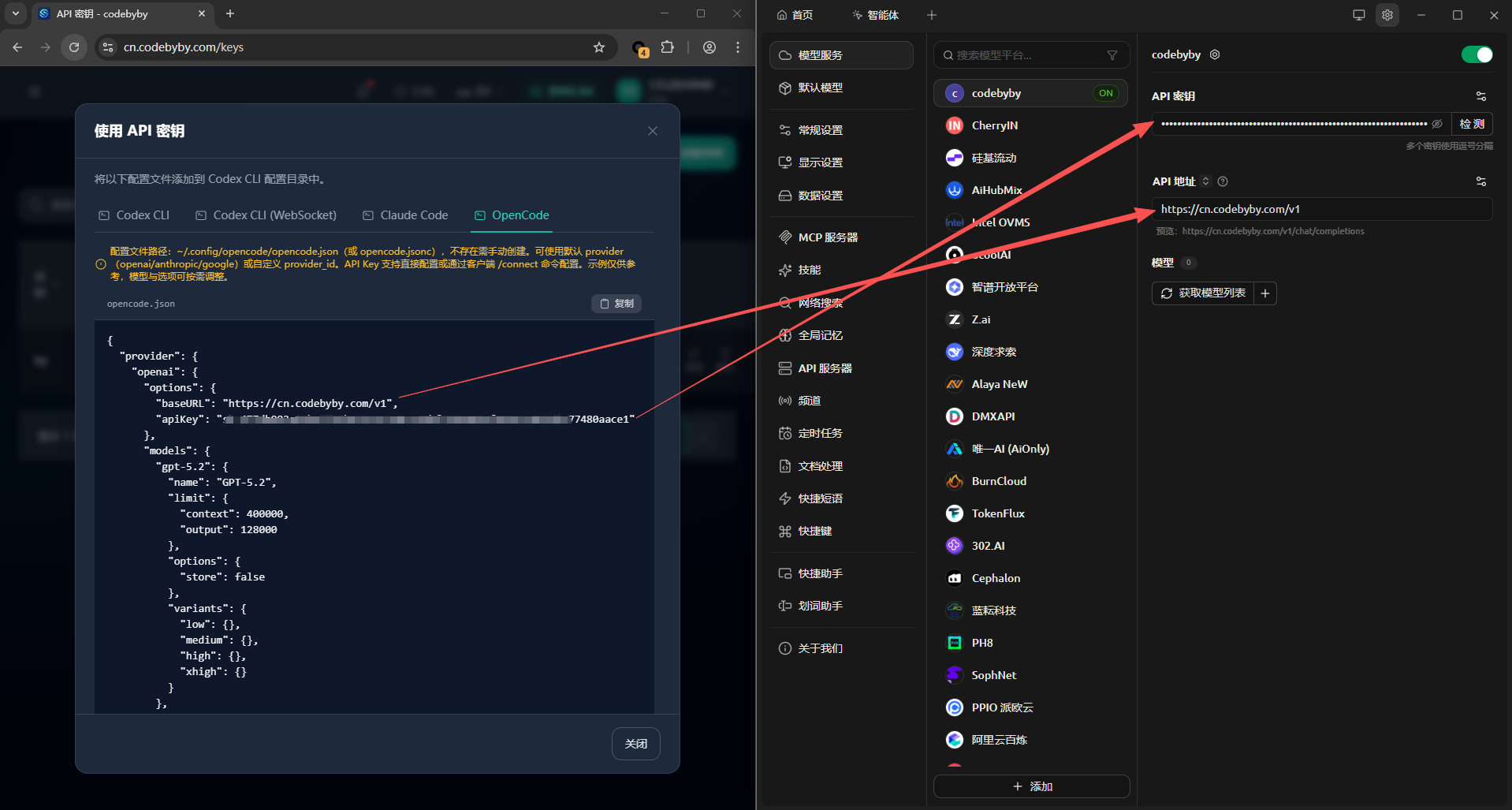This screenshot has height=810, width=1512.
Task: Click the Chrome address bar URL
Action: [x=184, y=47]
